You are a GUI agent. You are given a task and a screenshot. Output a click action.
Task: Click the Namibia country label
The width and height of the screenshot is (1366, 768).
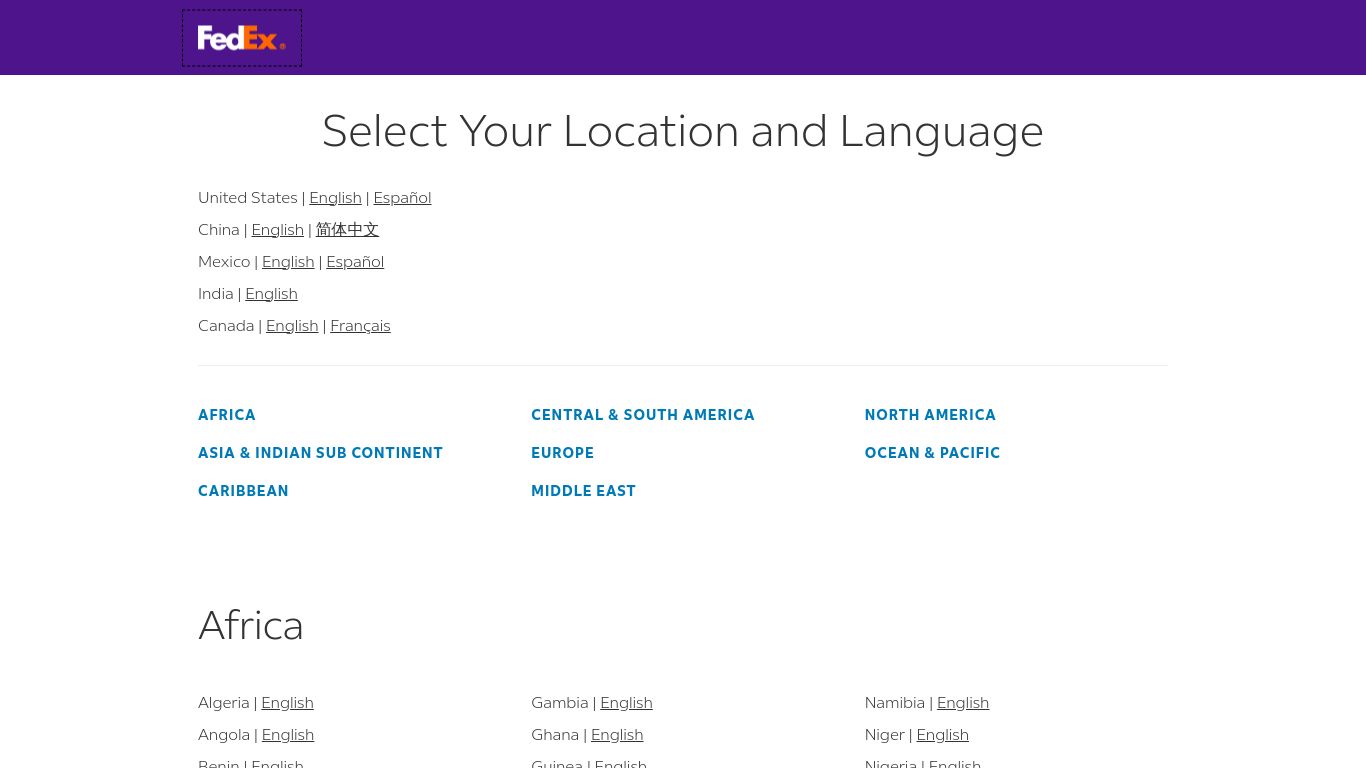(895, 703)
